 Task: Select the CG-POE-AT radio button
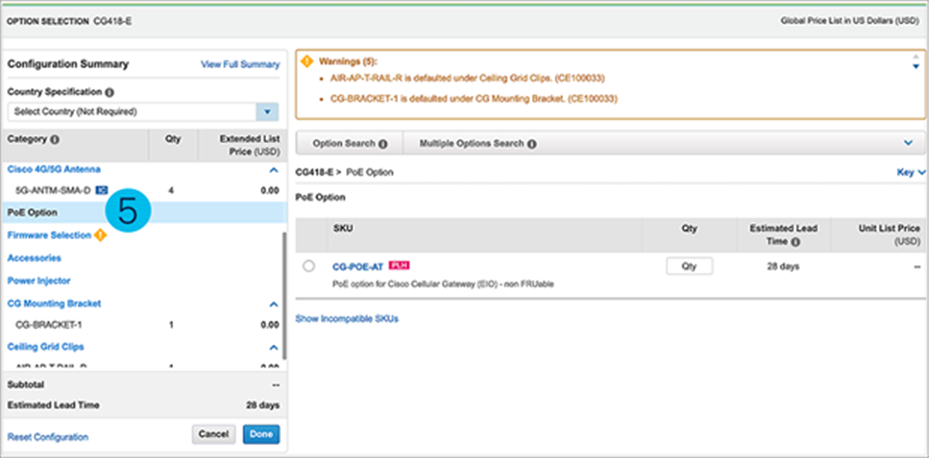click(309, 266)
